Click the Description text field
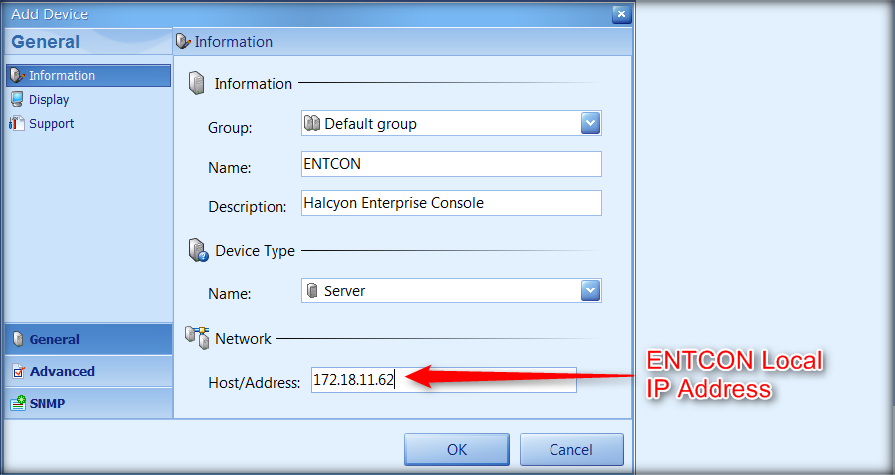This screenshot has width=895, height=475. [x=450, y=203]
